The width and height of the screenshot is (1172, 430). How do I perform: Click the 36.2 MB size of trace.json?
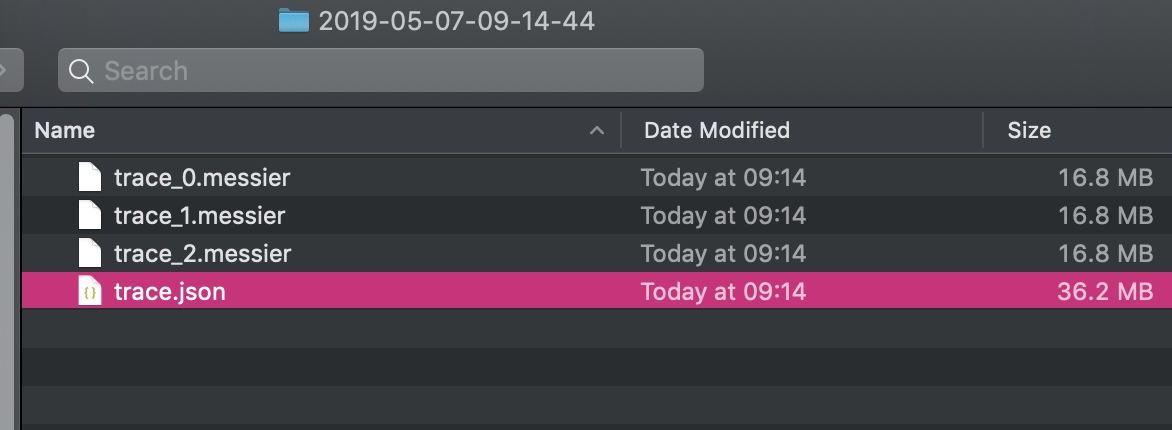[x=1104, y=291]
